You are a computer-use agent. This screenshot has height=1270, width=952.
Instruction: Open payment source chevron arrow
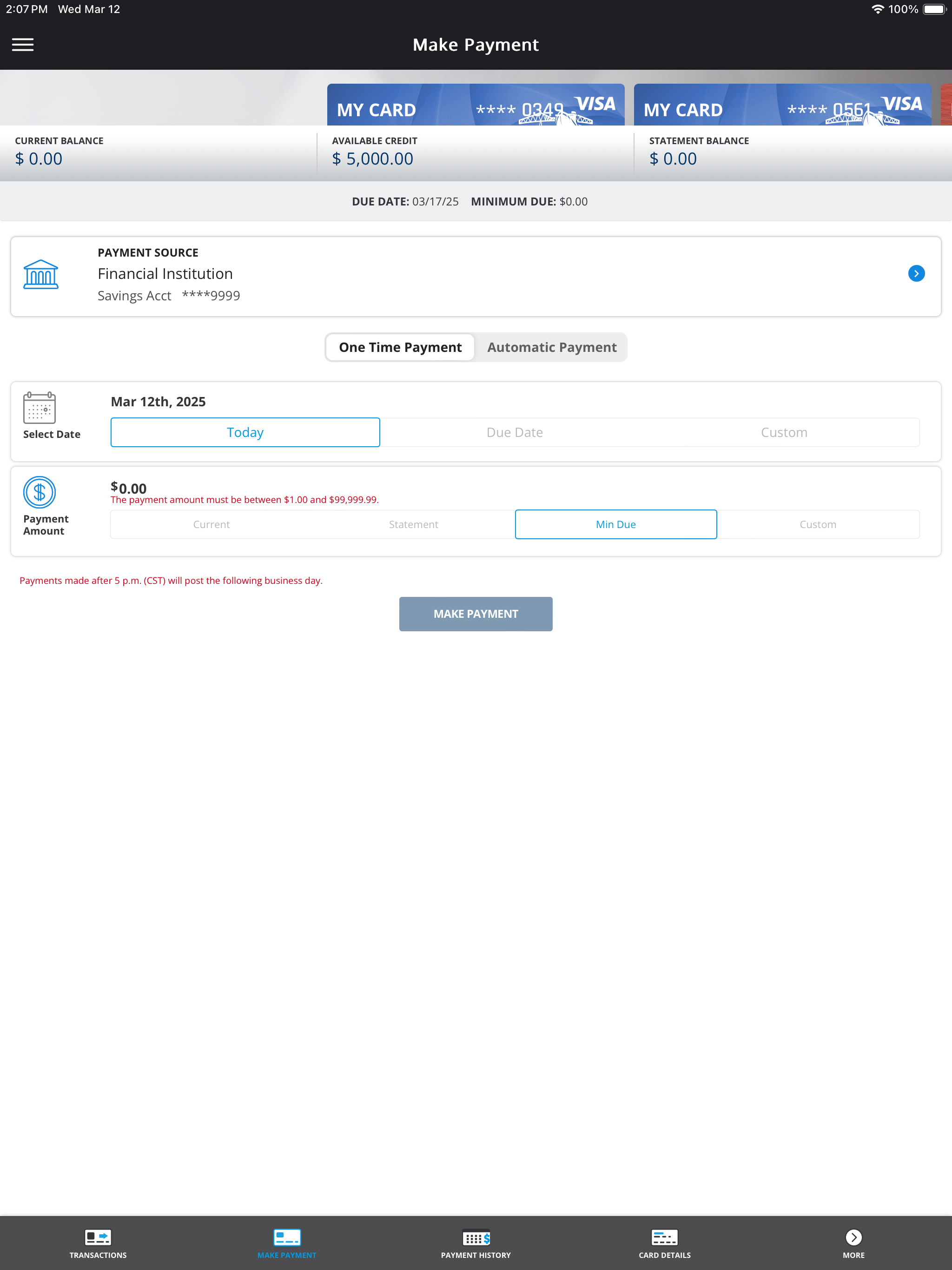tap(916, 274)
